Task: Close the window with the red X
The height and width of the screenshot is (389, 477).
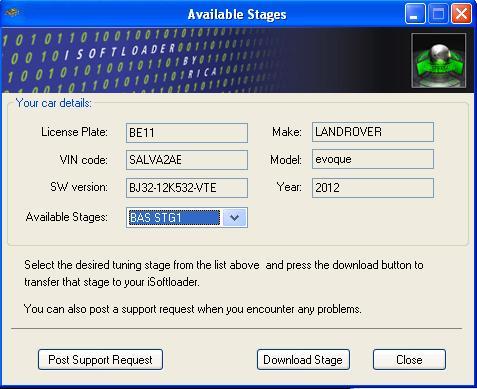Action: [x=461, y=14]
